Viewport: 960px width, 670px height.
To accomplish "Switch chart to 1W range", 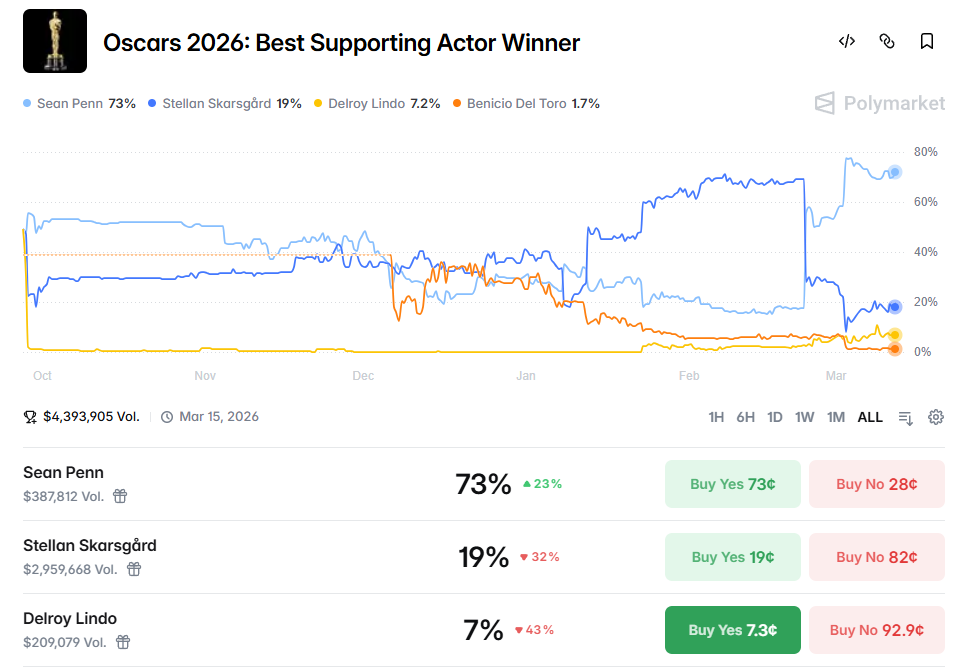I will point(804,417).
